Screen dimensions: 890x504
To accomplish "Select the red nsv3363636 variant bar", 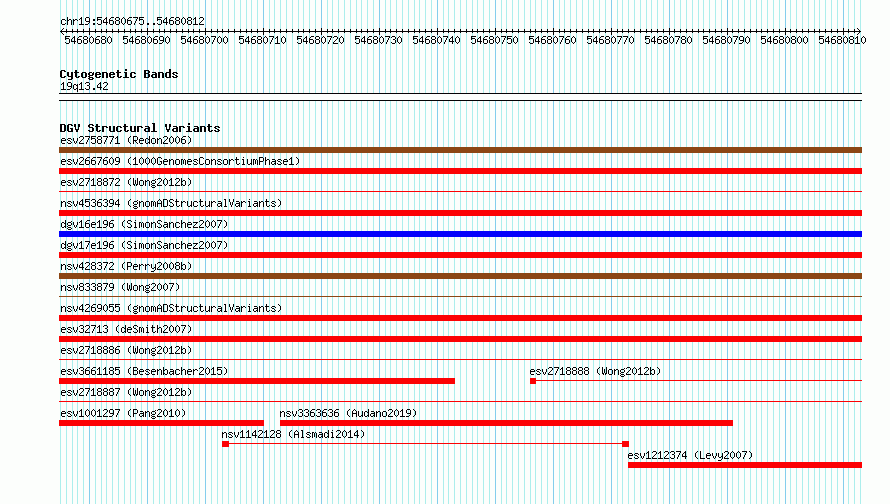I will (x=506, y=423).
